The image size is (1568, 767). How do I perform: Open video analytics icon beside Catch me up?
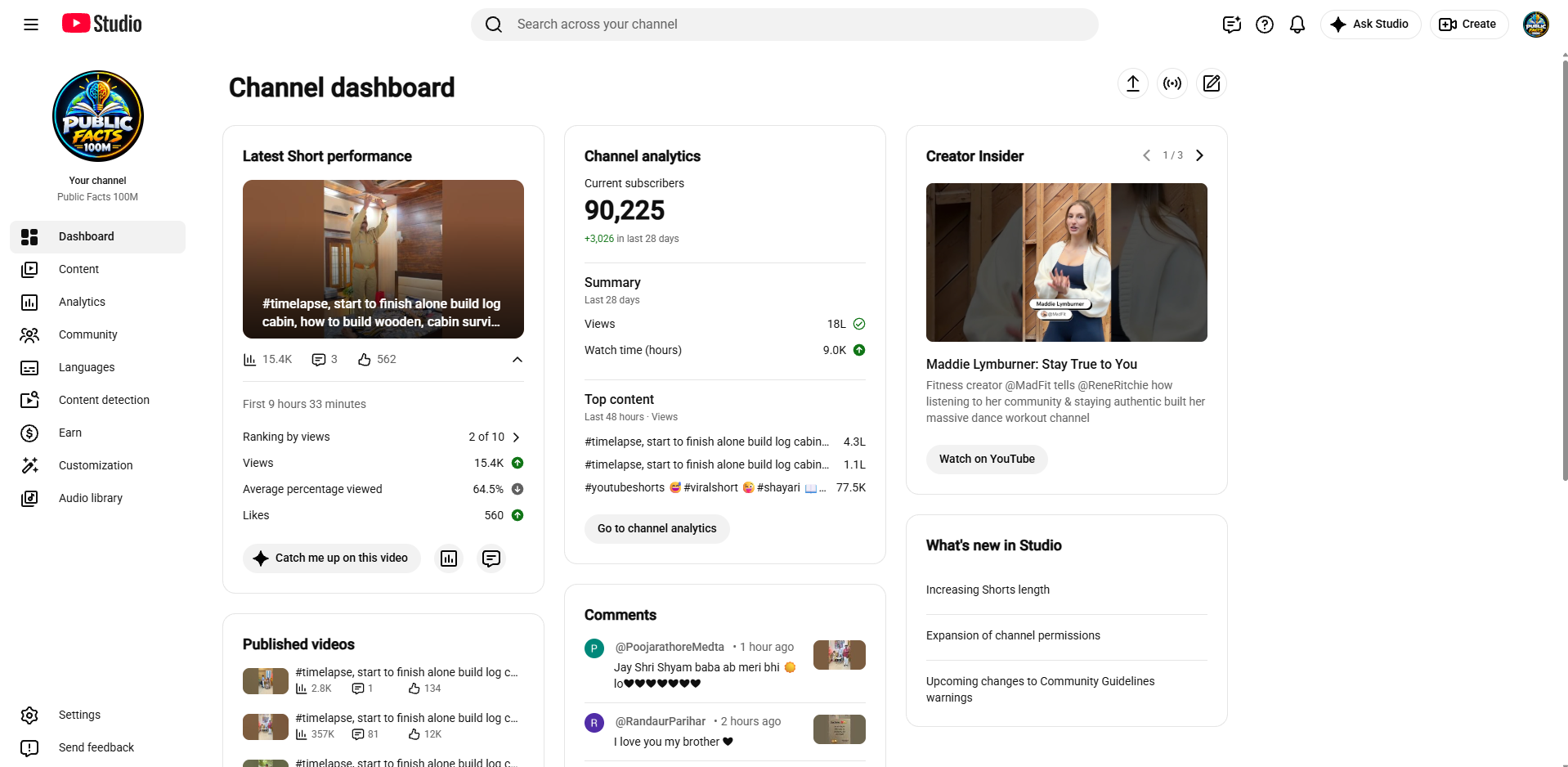[449, 558]
